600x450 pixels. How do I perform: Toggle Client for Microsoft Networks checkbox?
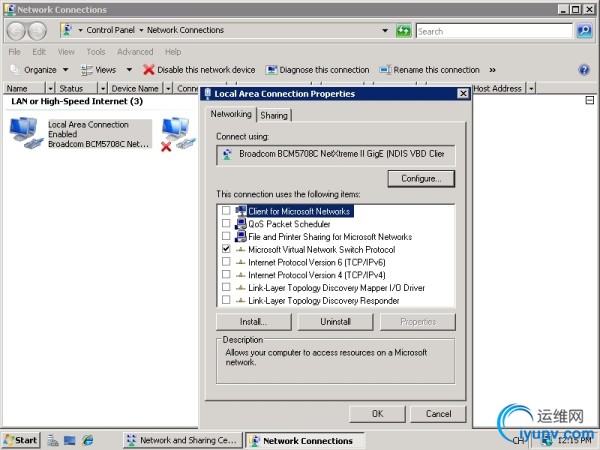pos(226,210)
